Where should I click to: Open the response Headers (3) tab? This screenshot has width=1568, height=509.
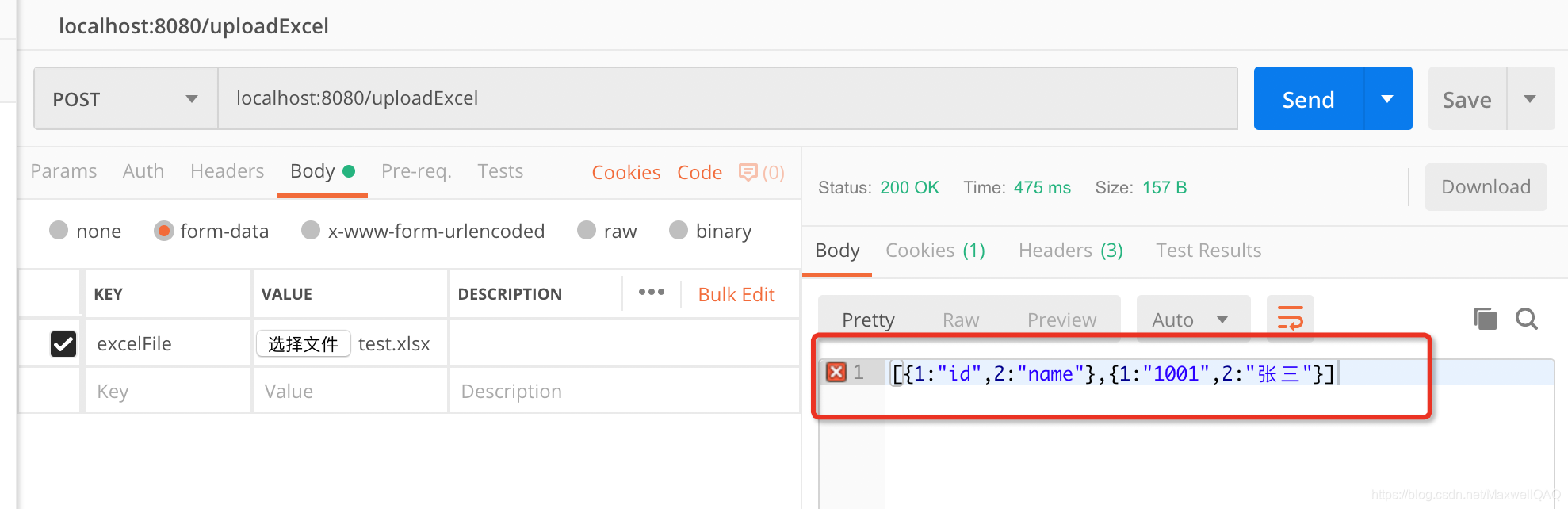[x=1071, y=251]
